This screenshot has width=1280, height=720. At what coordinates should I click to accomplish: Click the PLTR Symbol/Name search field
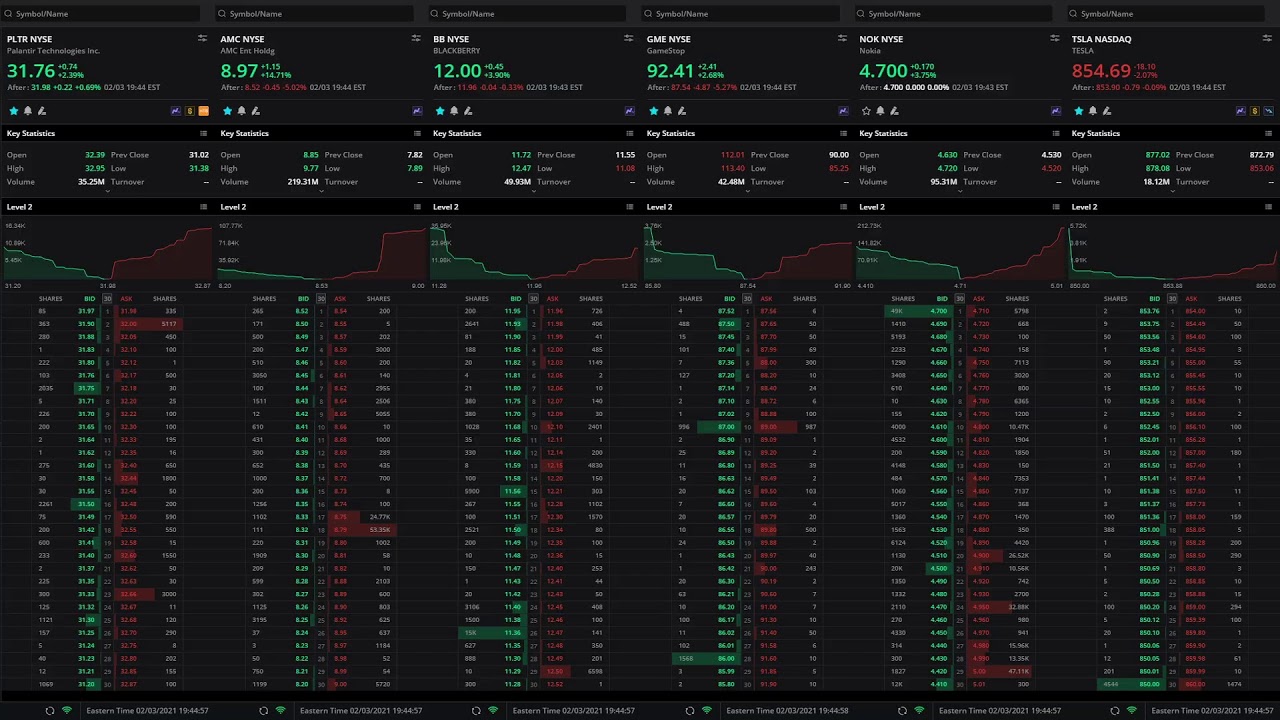[100, 14]
